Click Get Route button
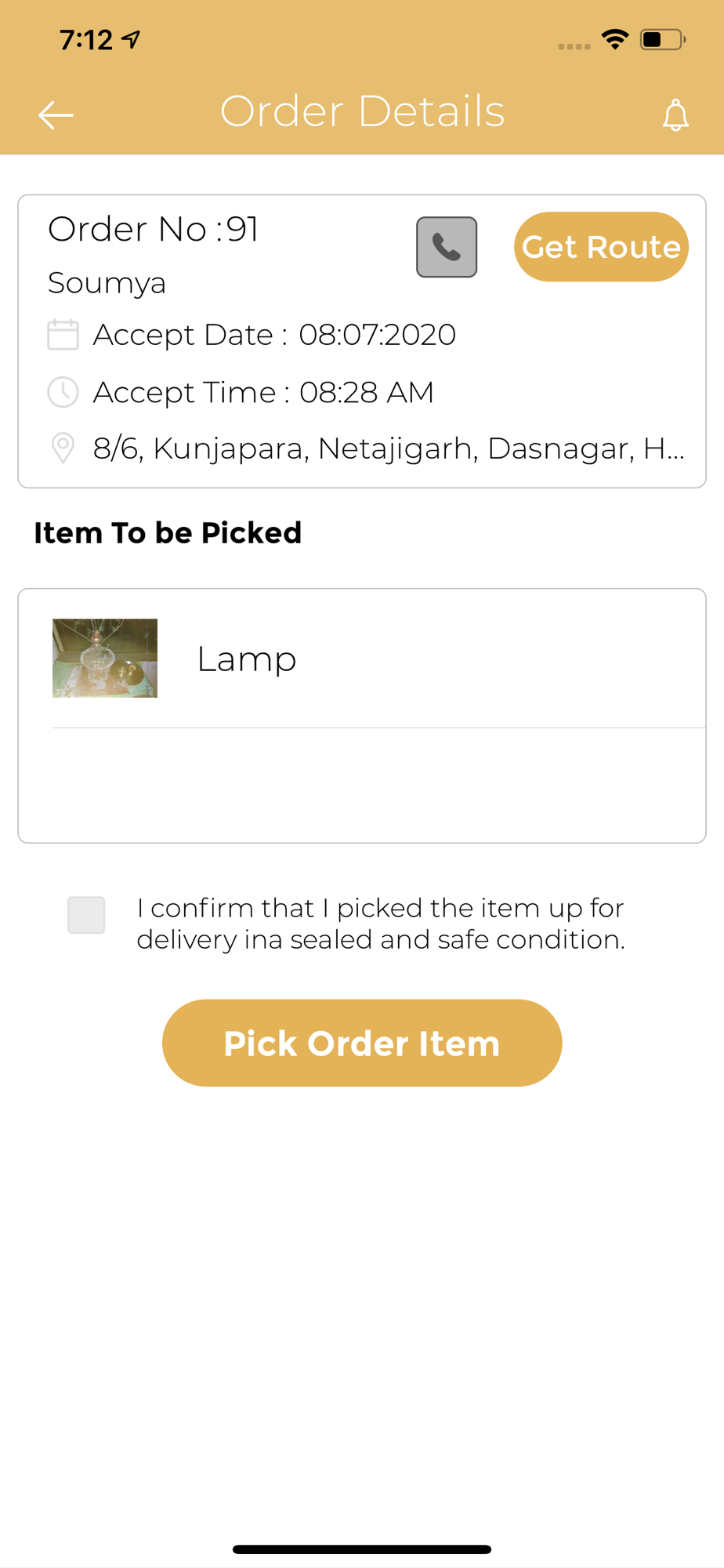 pos(601,247)
